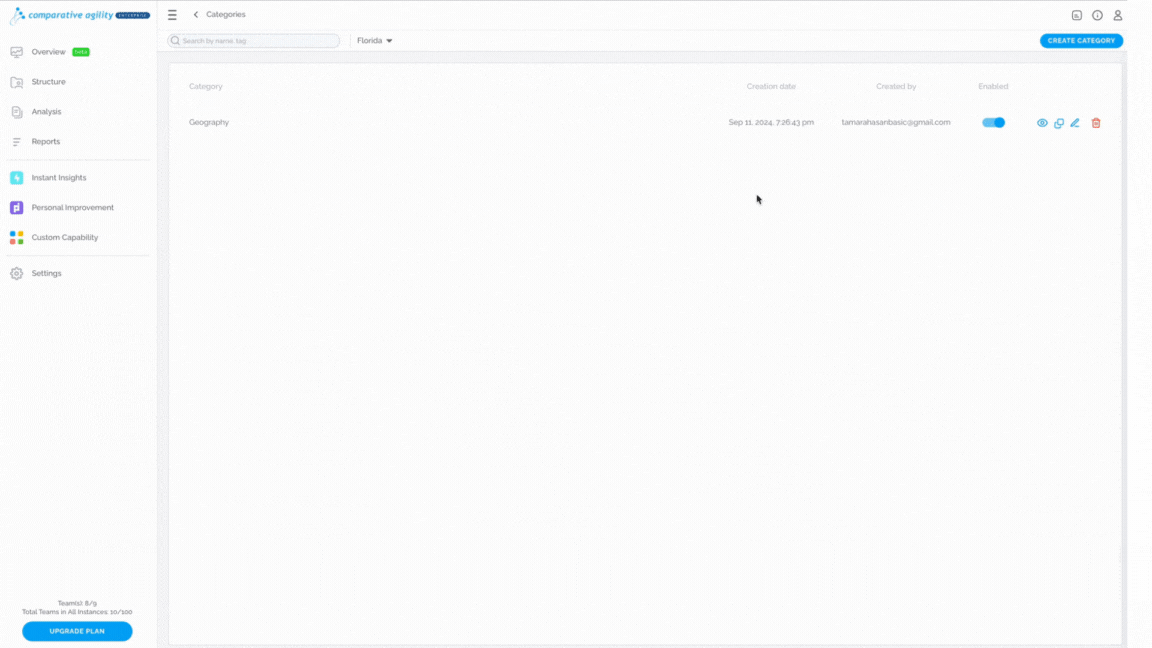Open the user profile icon
Image resolution: width=1152 pixels, height=648 pixels.
coord(1117,15)
